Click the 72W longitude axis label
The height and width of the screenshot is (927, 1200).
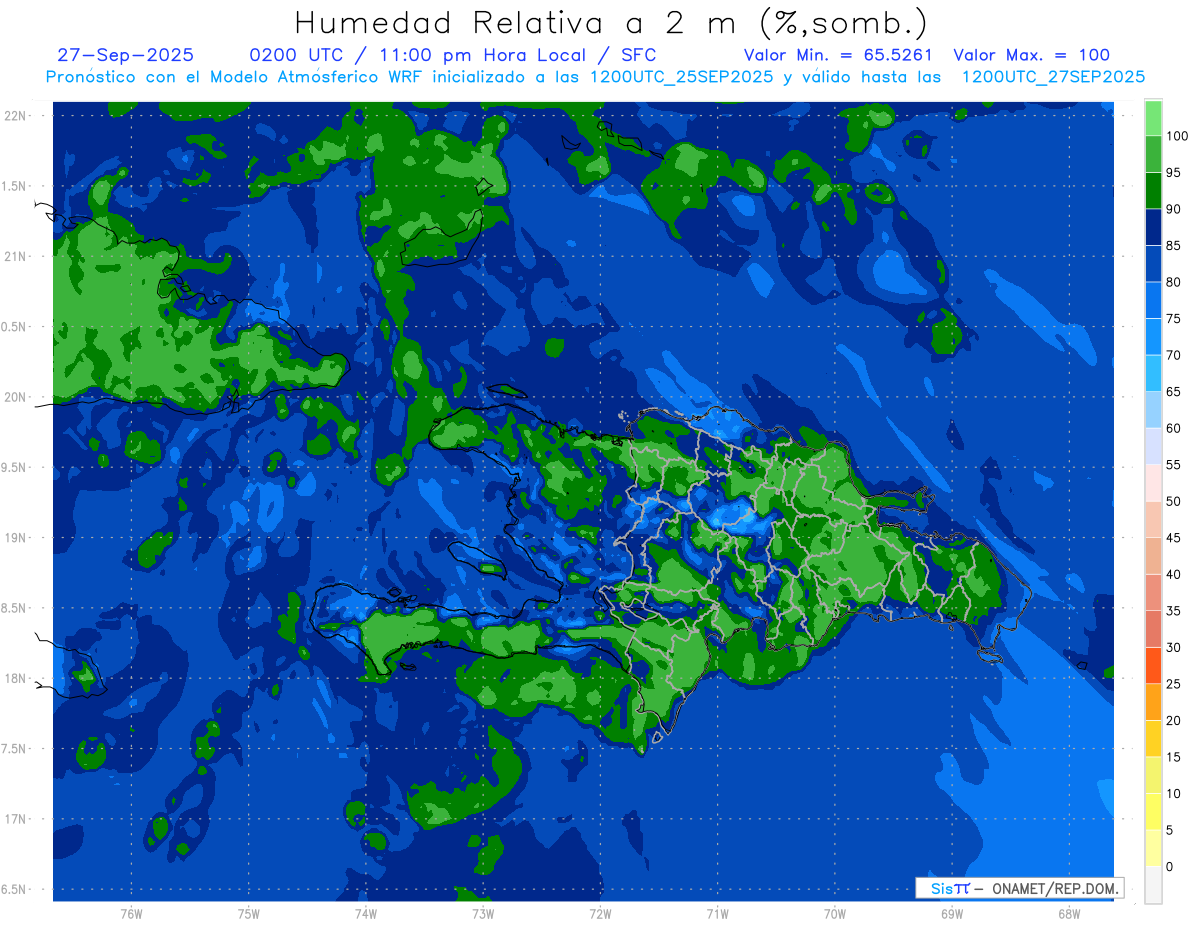pos(600,913)
